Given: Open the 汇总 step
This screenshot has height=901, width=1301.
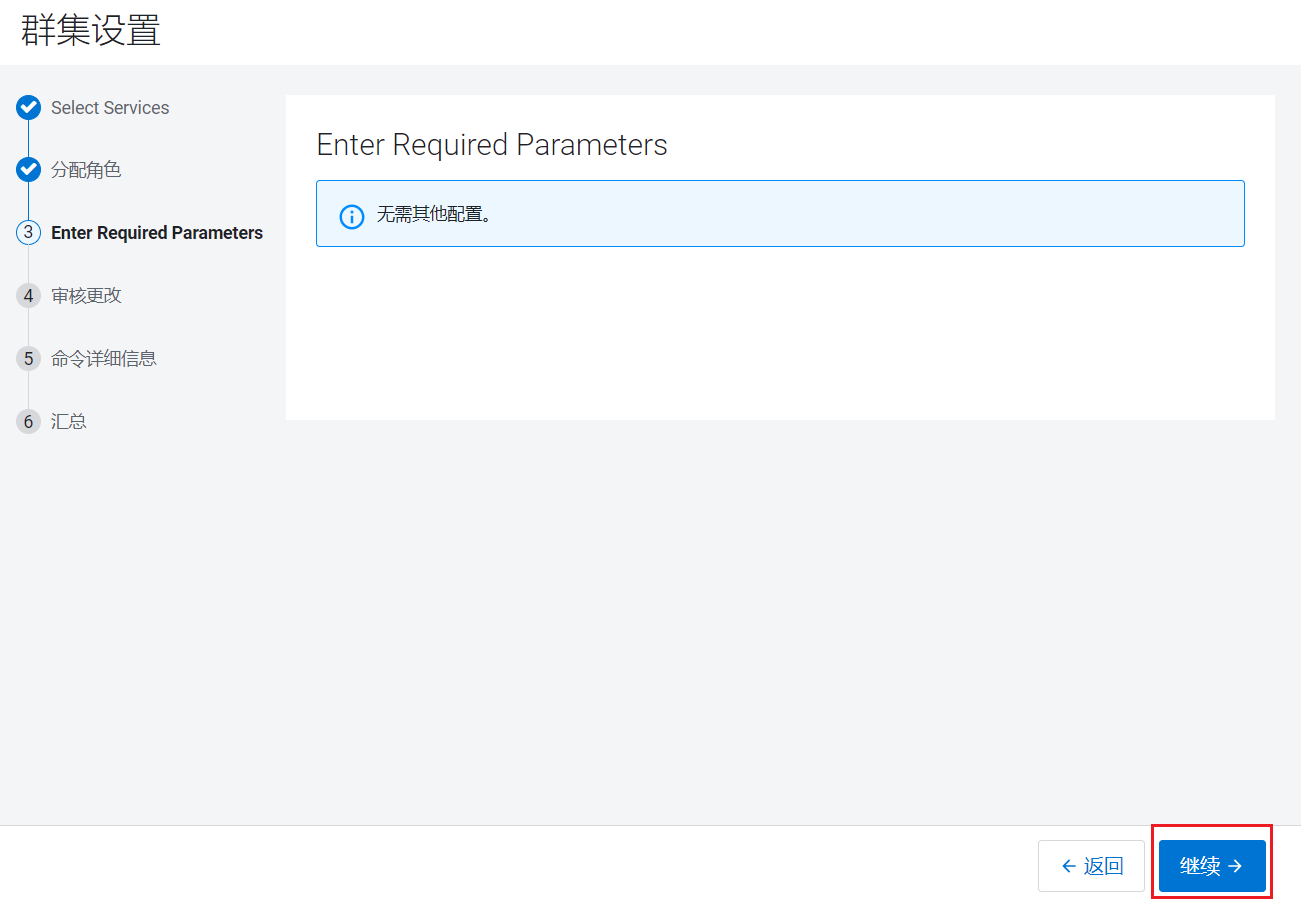Looking at the screenshot, I should click(x=69, y=421).
